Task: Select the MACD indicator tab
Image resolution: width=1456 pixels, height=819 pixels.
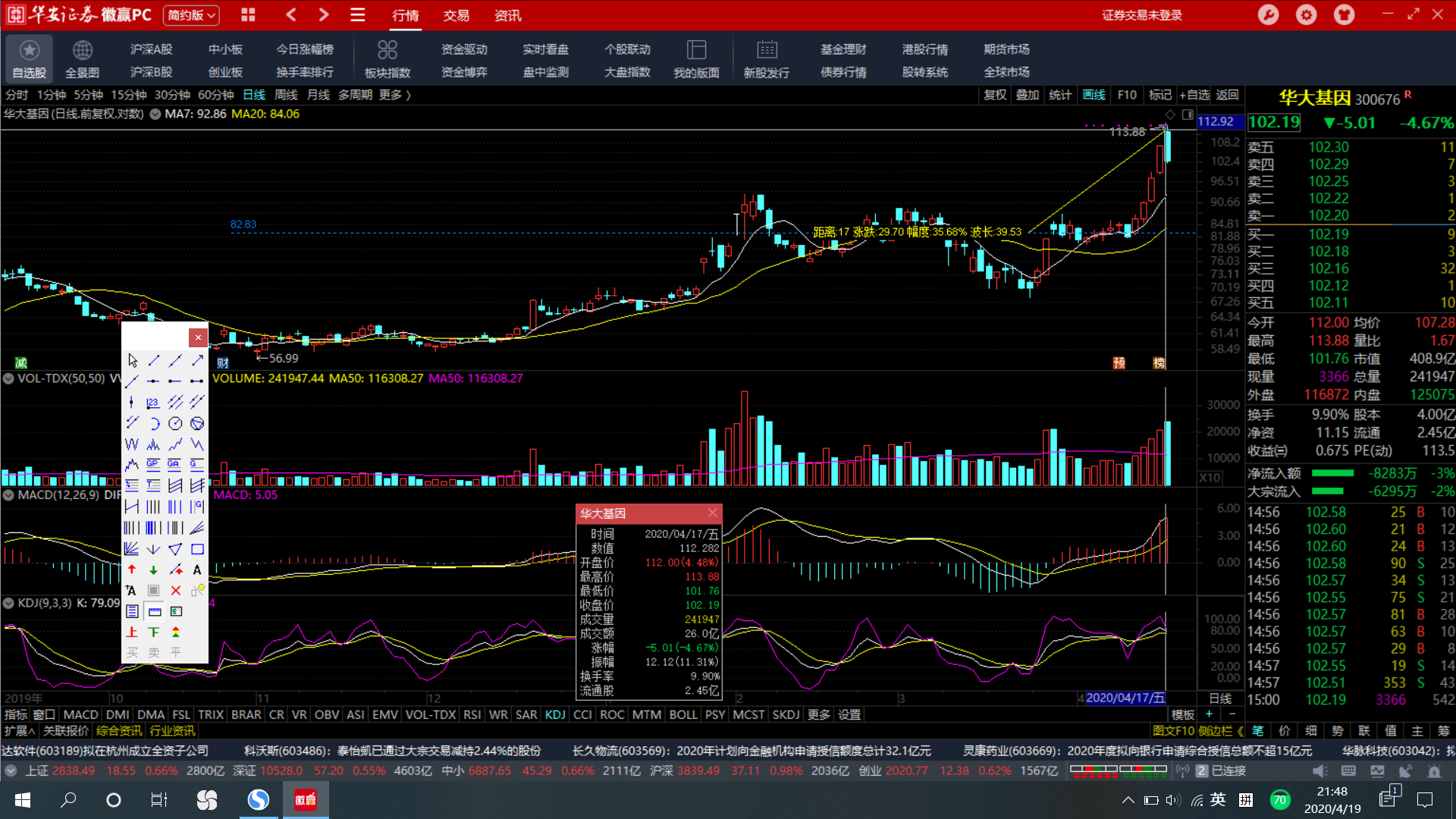Action: click(80, 714)
